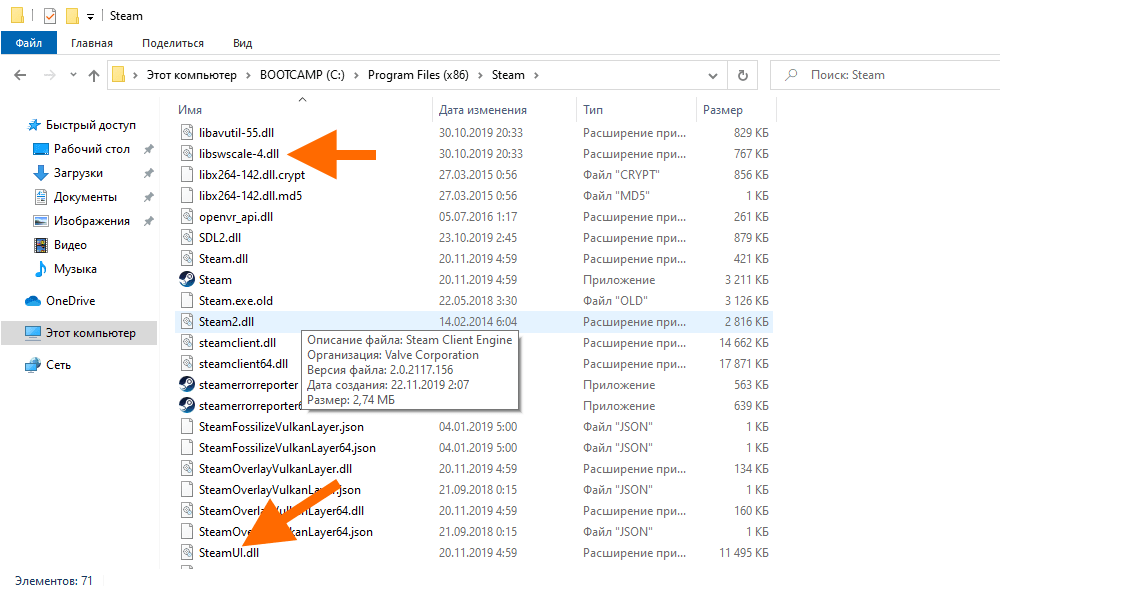This screenshot has width=1125, height=593.
Task: Select SteamFossilizeVulkanLayer64.json file
Action: pos(287,447)
